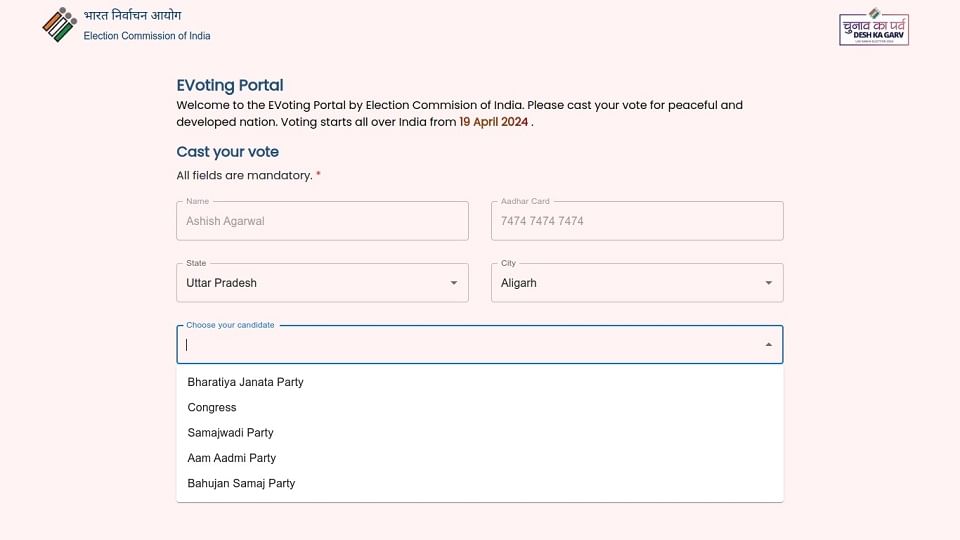Choose Congress from candidate options
The height and width of the screenshot is (540, 960).
pos(212,407)
